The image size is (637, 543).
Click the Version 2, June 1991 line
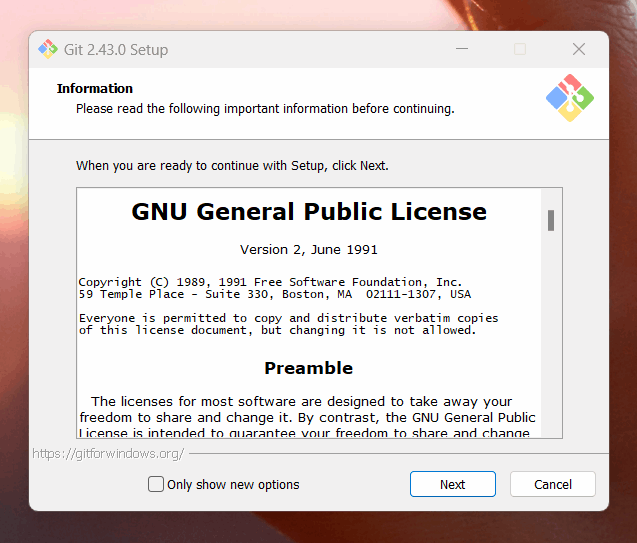[309, 249]
